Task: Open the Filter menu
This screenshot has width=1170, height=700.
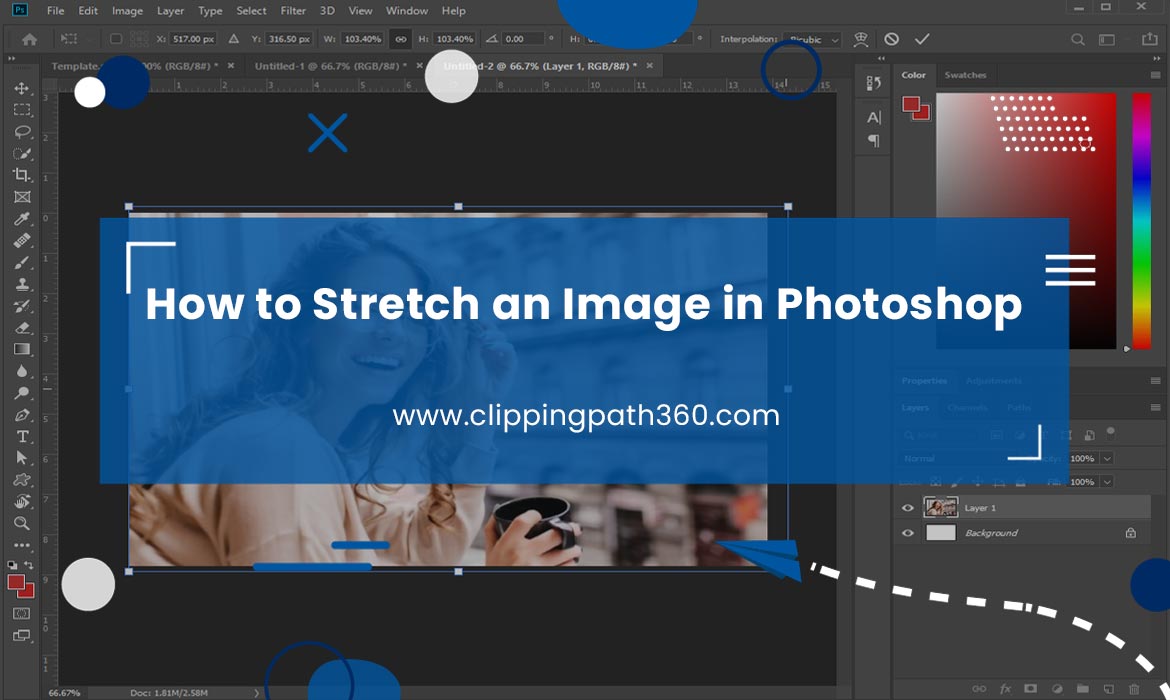Action: point(293,10)
